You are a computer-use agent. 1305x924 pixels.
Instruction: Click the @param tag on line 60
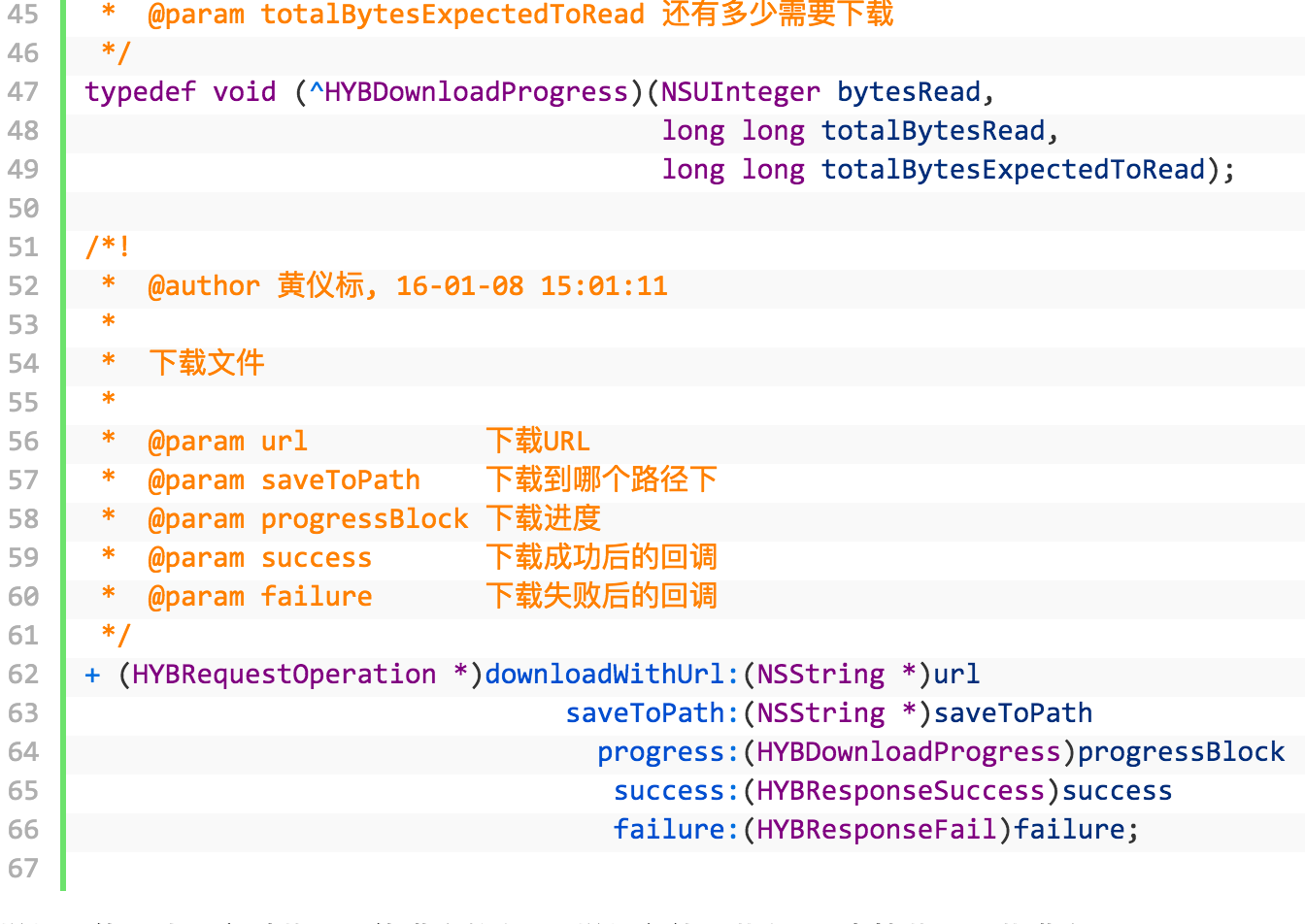pyautogui.click(x=196, y=597)
